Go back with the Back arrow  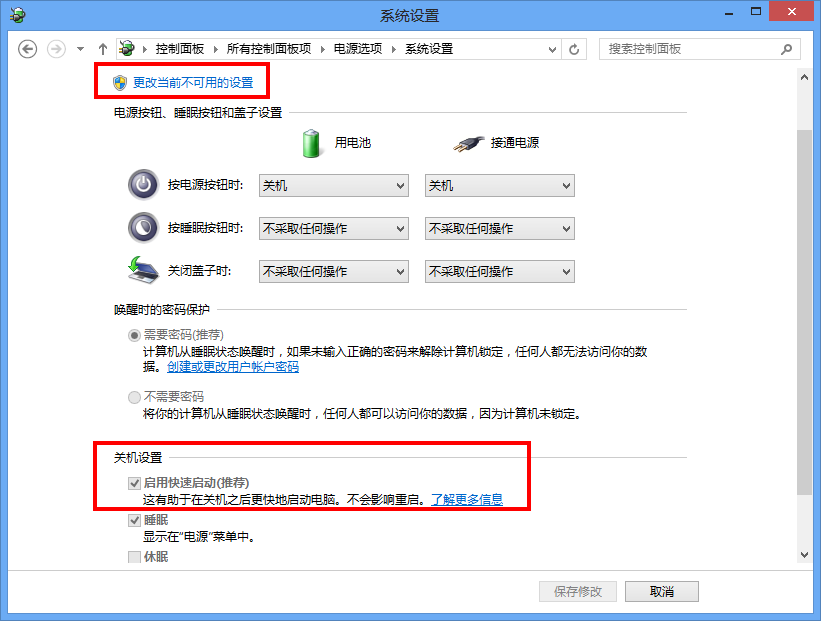click(27, 49)
